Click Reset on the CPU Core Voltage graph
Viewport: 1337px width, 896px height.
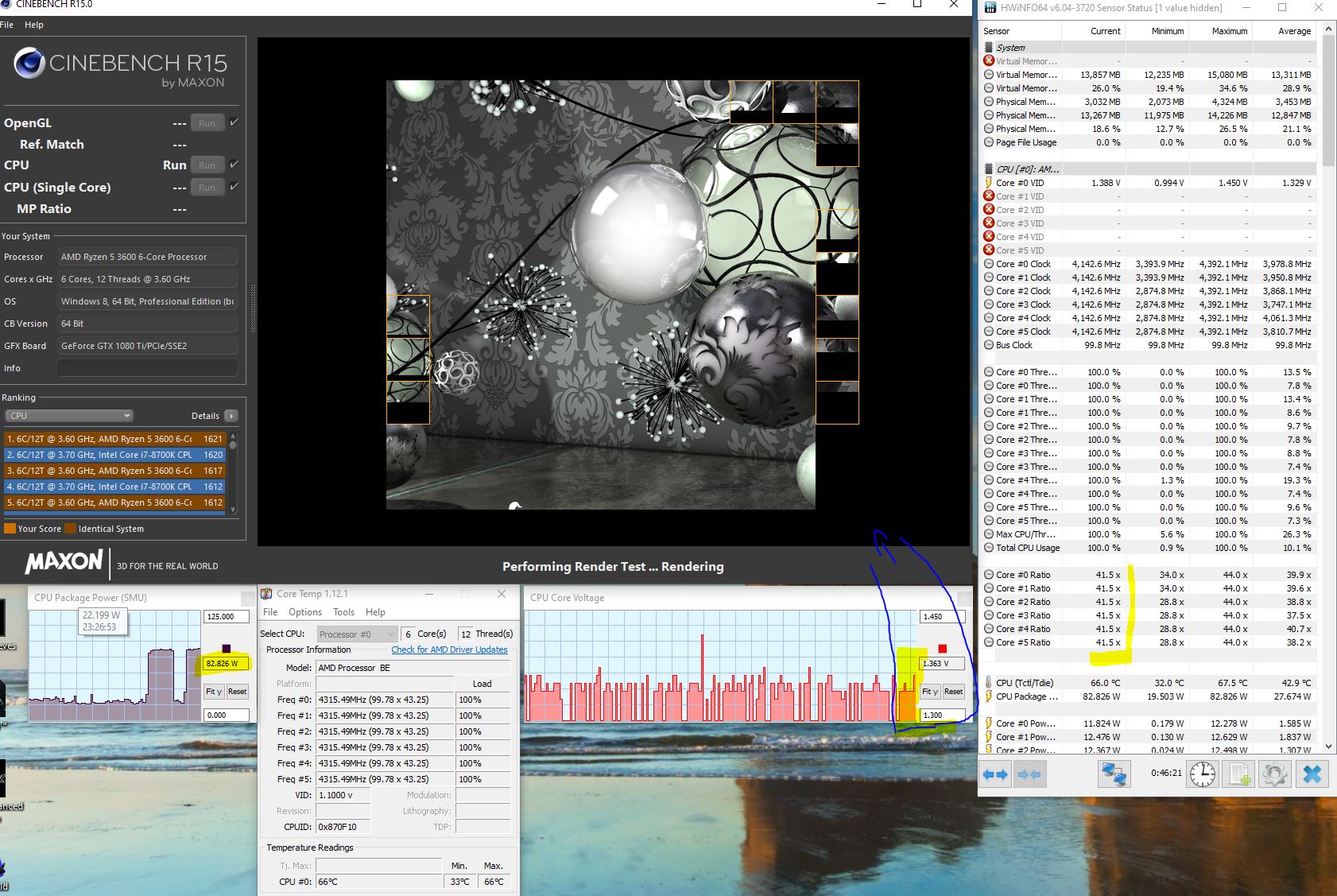pyautogui.click(x=953, y=692)
